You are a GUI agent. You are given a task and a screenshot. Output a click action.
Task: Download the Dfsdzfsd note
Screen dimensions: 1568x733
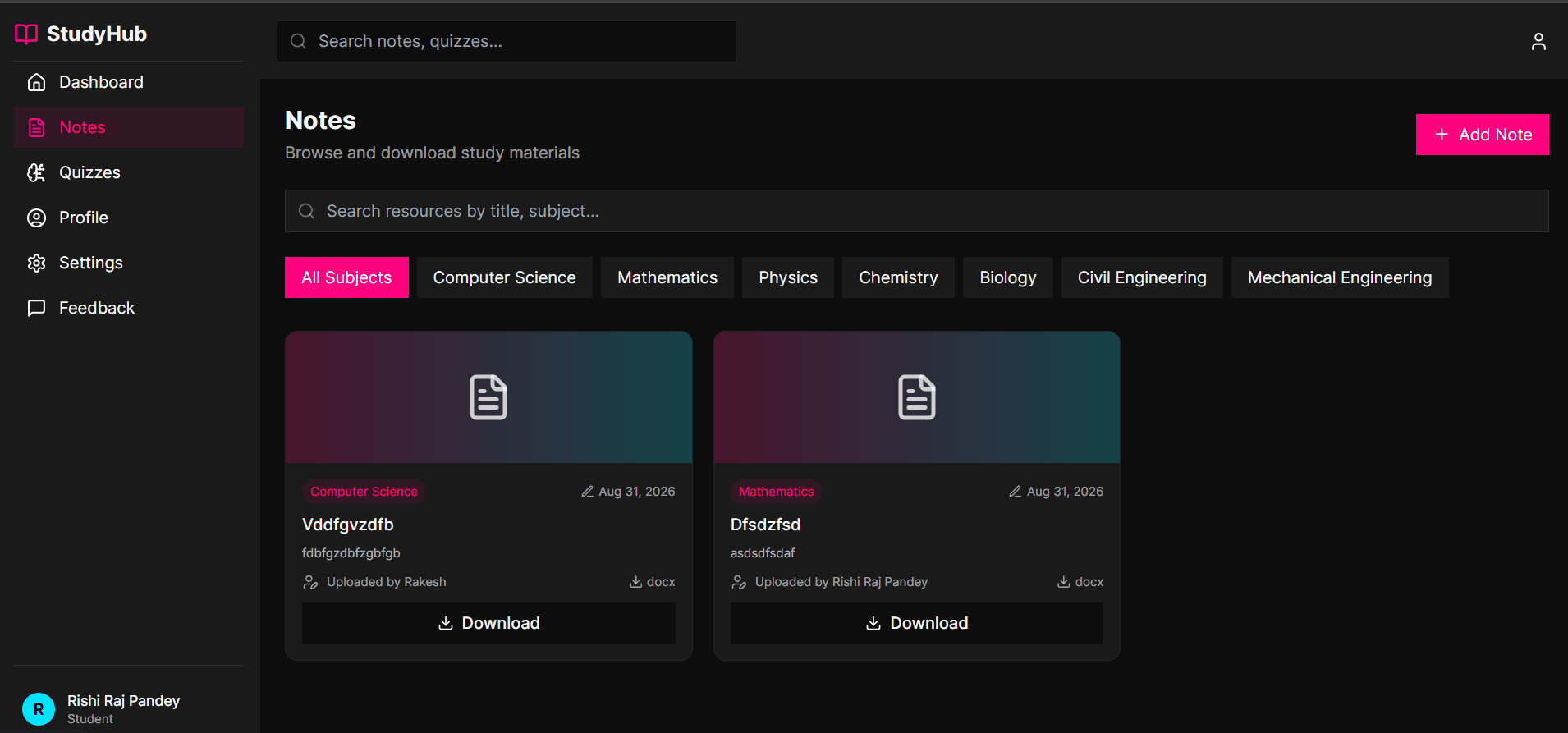point(917,623)
